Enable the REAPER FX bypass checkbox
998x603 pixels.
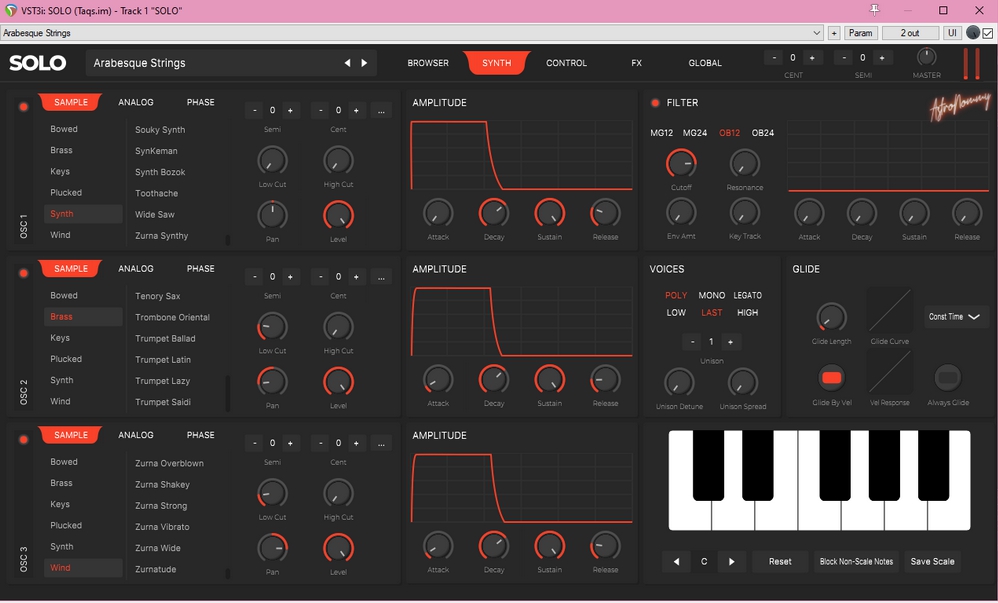[988, 33]
